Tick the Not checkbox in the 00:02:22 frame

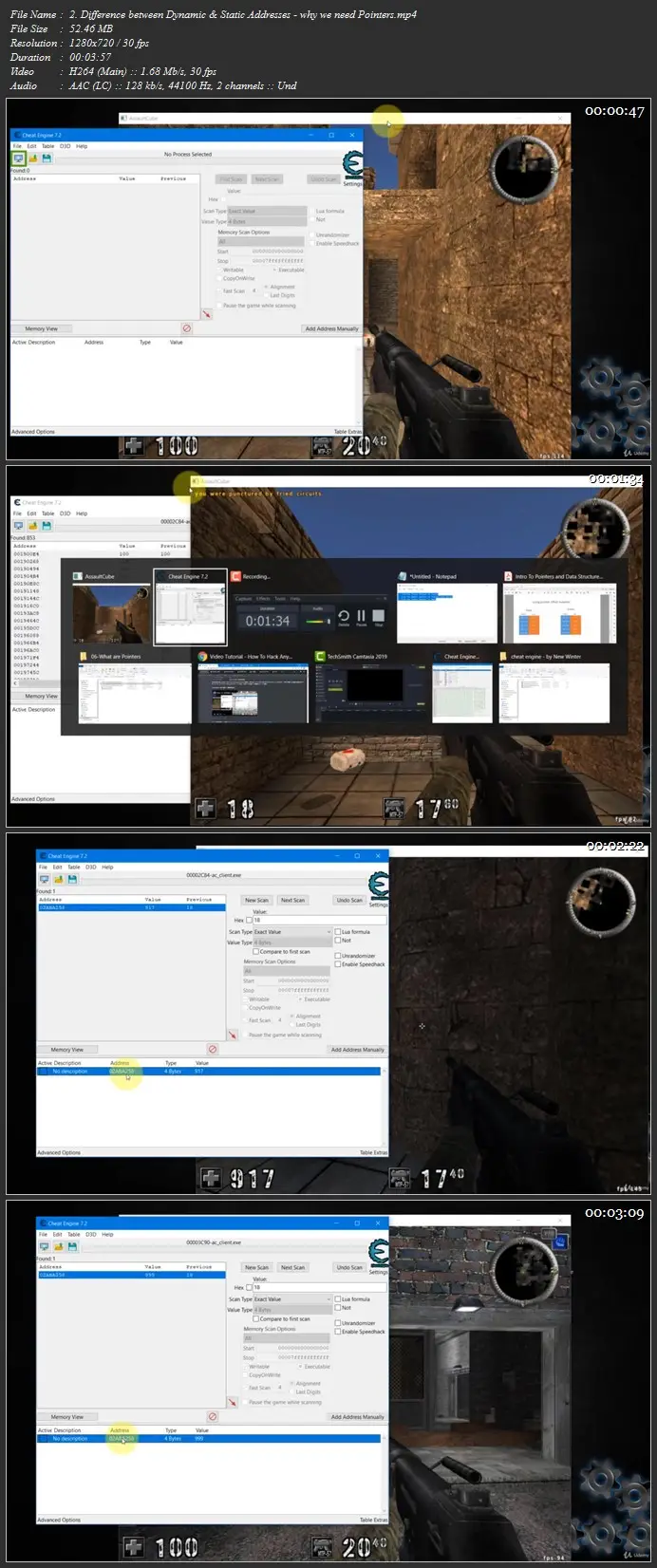pos(338,940)
